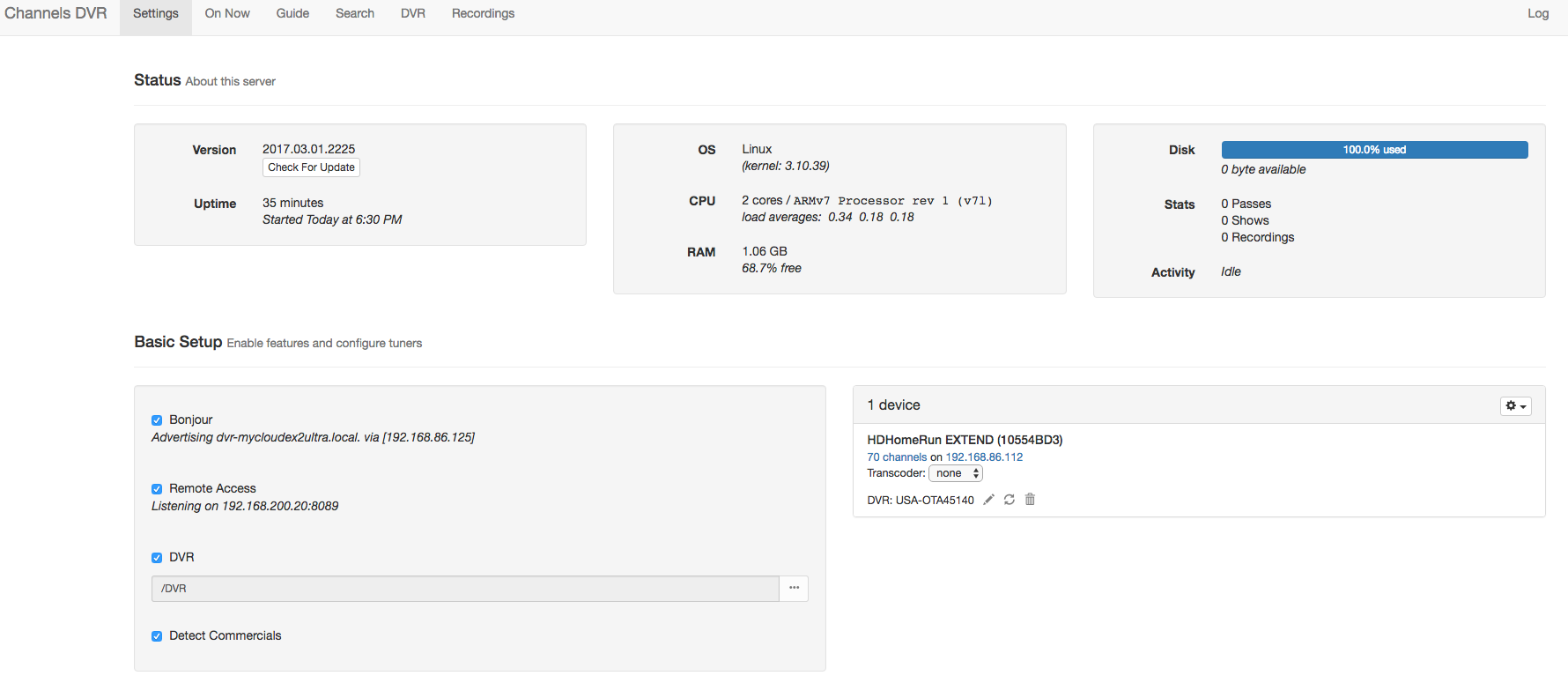Toggle the DVR checkbox in Basic Setup

(157, 558)
